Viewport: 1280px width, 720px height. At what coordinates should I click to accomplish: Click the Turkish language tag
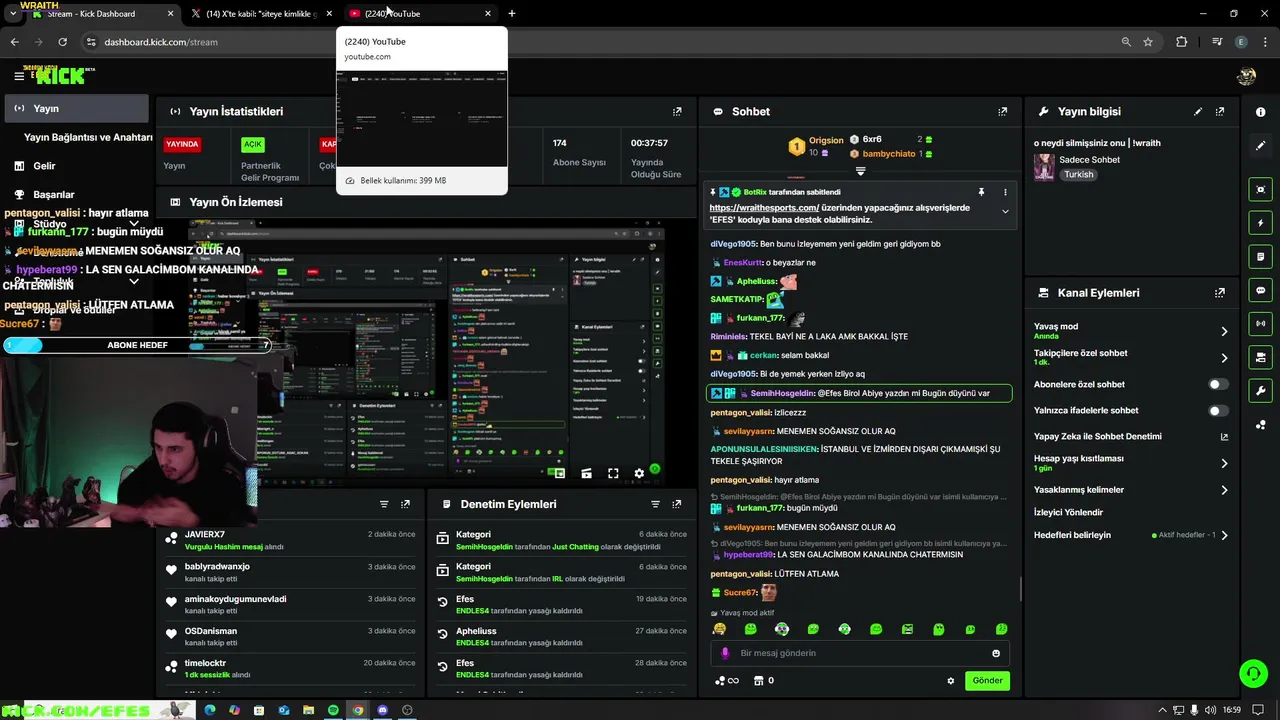1078,174
